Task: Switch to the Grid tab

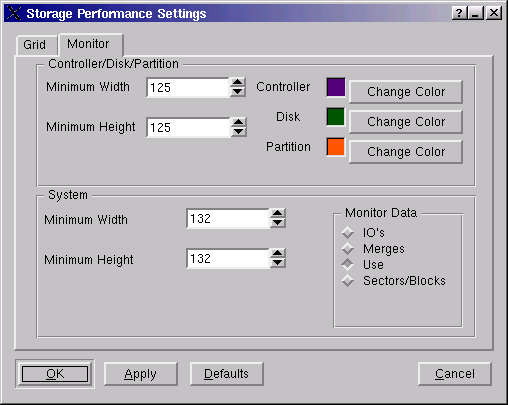Action: pos(36,45)
